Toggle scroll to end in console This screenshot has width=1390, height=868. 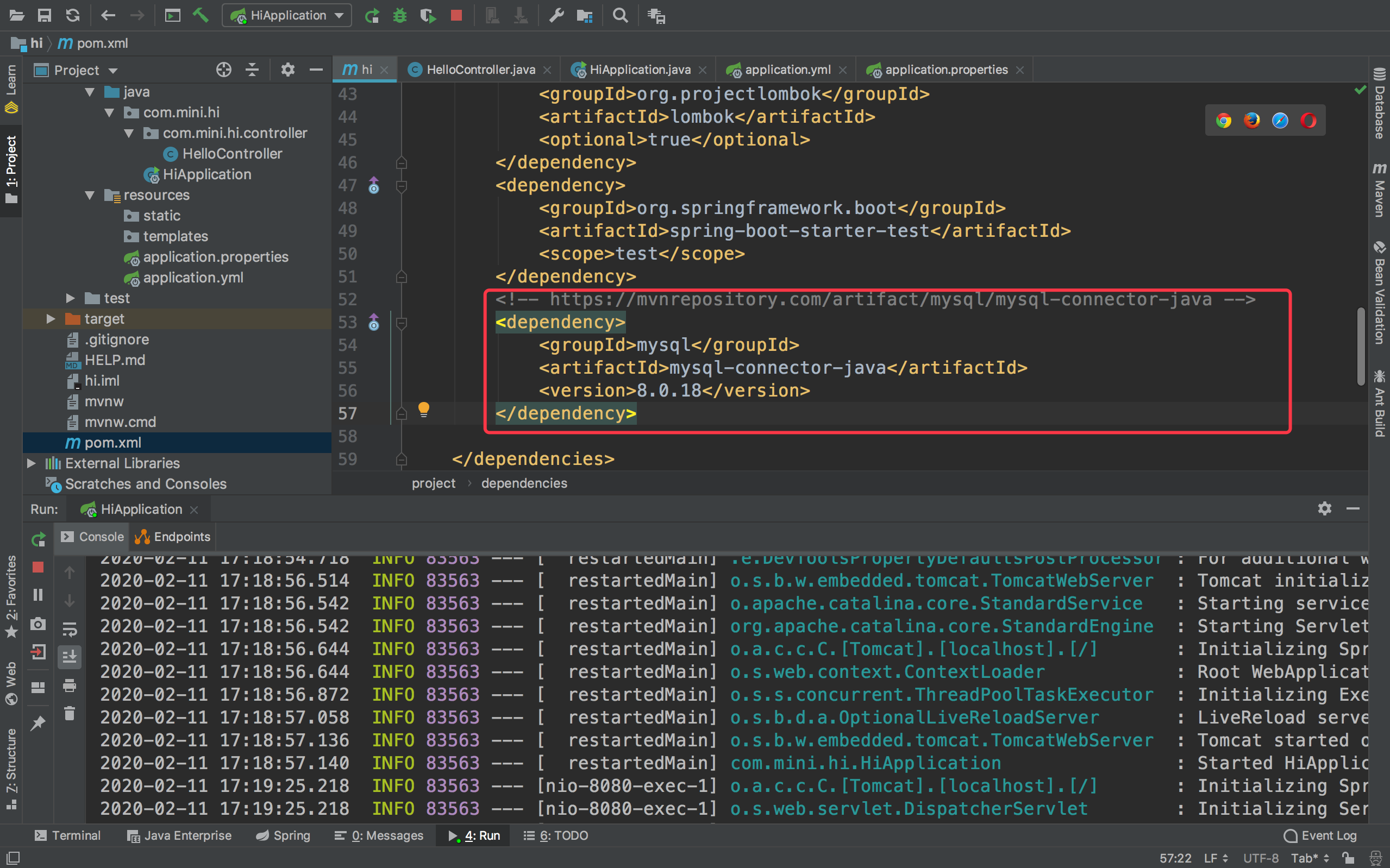[70, 657]
